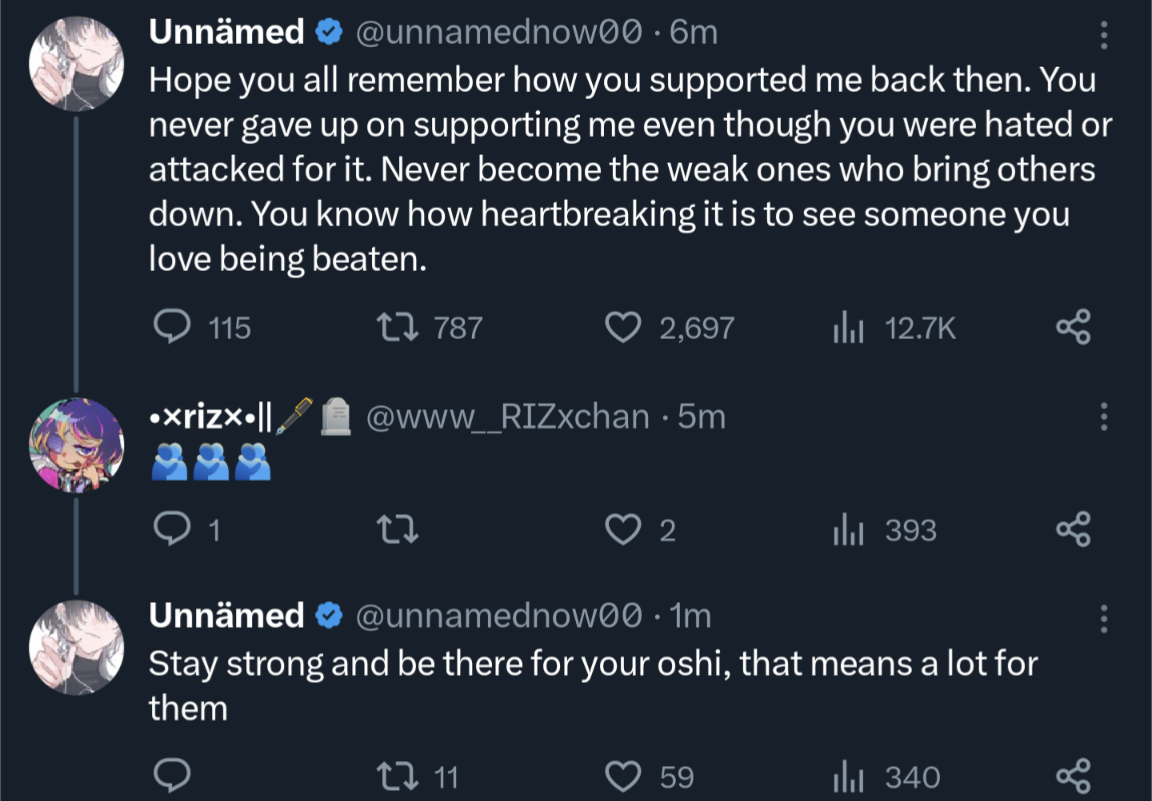Open more options on rizx reply
Image resolution: width=1152 pixels, height=801 pixels.
pyautogui.click(x=1104, y=415)
